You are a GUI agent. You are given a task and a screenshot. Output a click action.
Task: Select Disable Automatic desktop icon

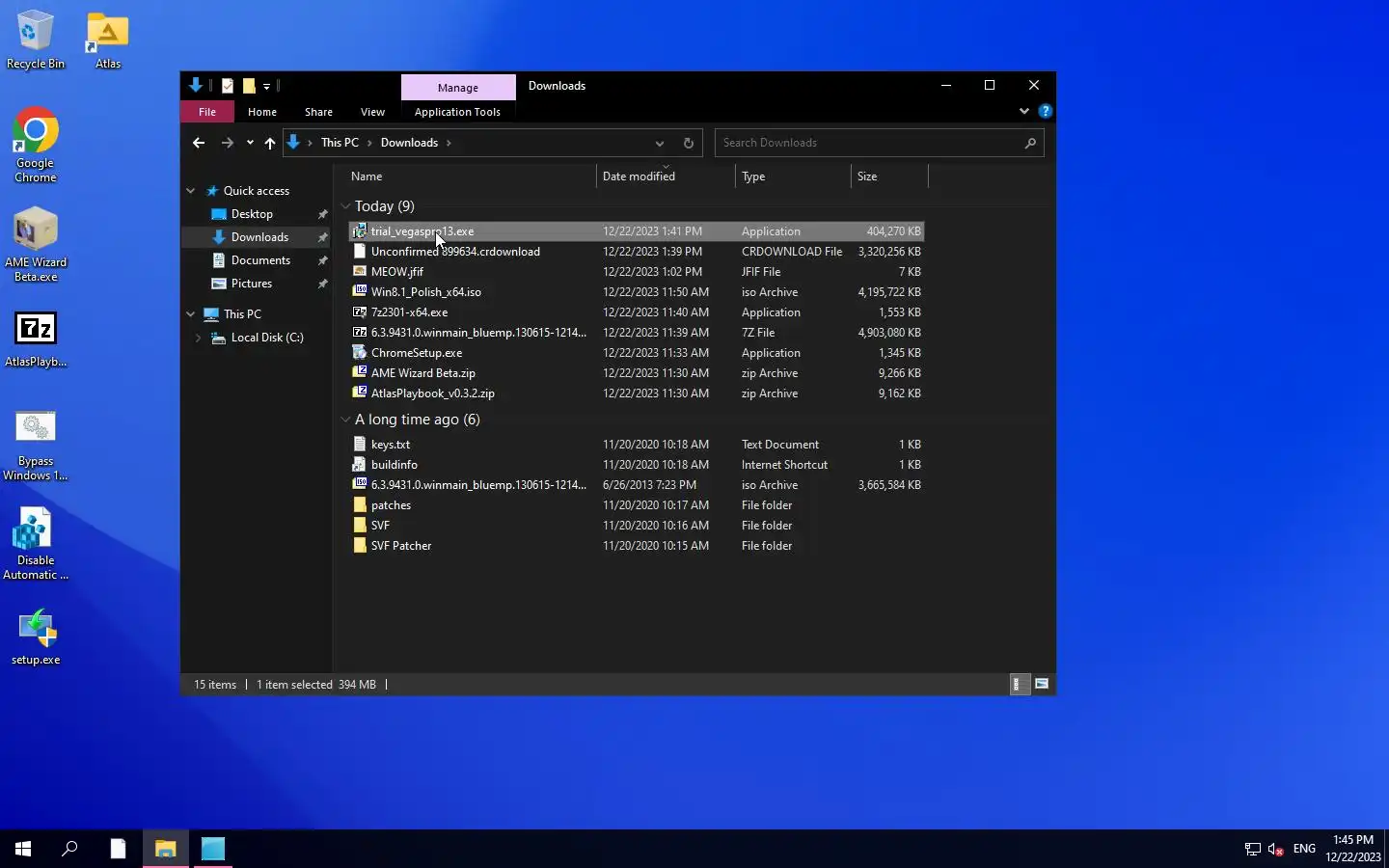click(x=36, y=544)
